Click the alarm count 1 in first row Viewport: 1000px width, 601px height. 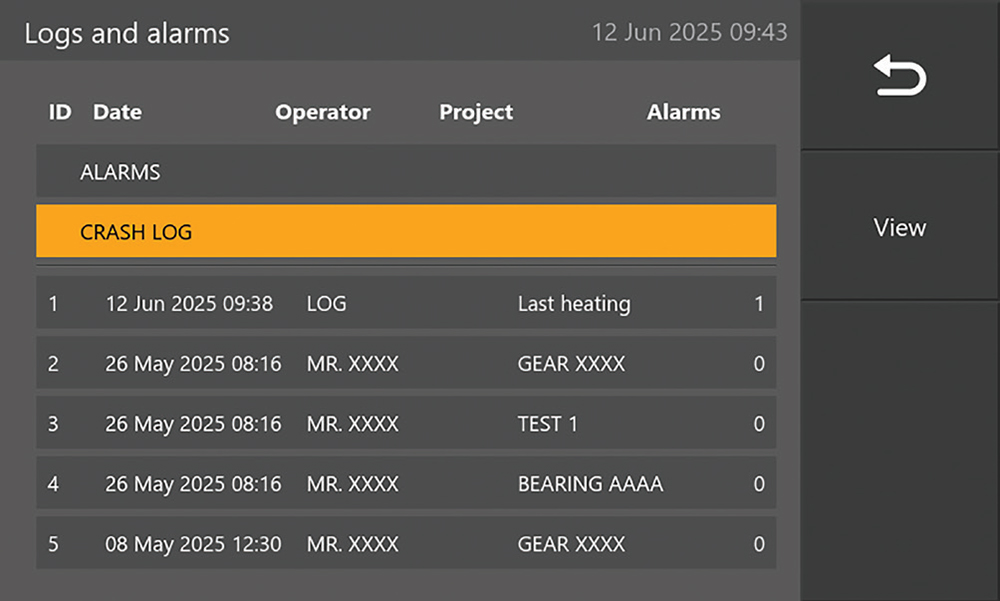[x=759, y=303]
